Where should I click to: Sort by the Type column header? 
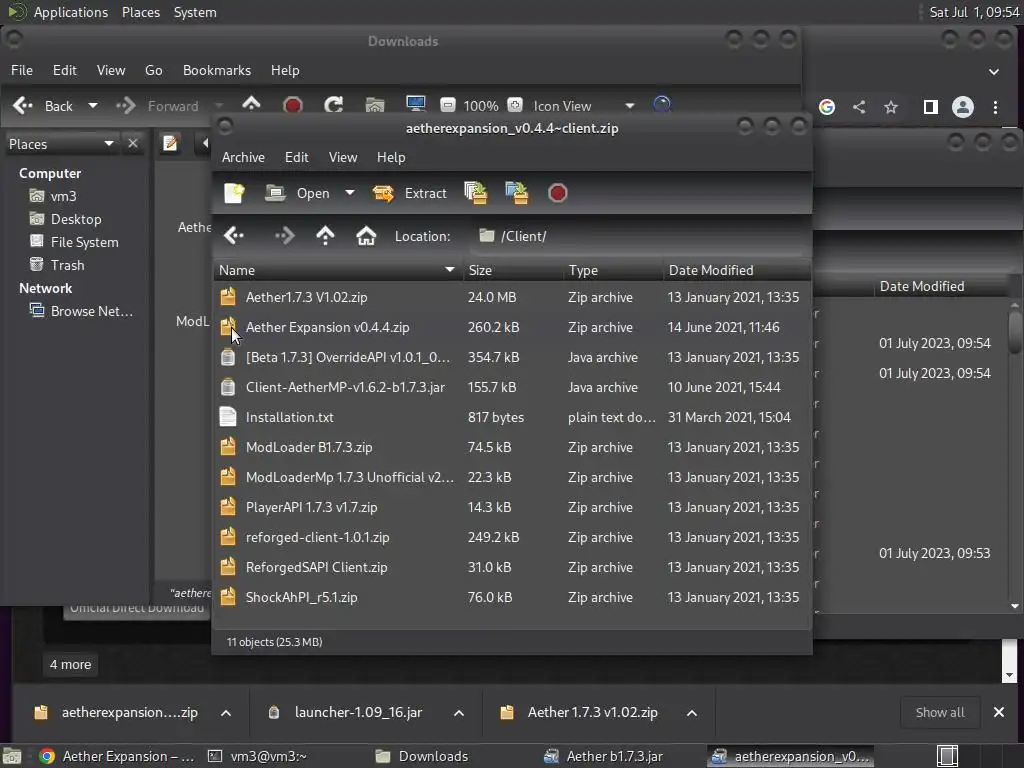[613, 270]
